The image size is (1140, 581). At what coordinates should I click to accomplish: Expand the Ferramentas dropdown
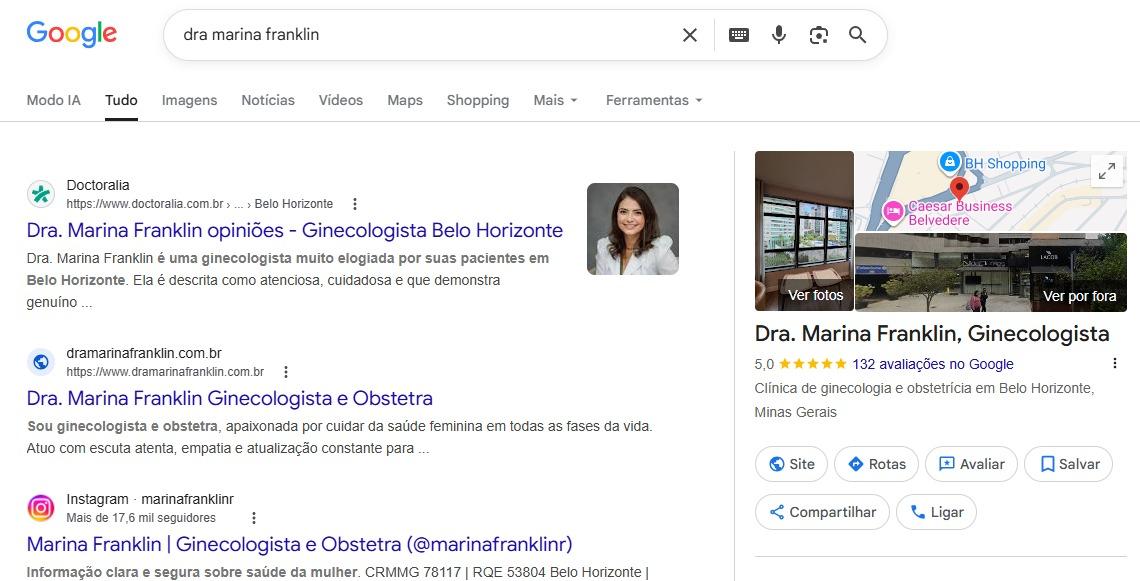coord(654,100)
